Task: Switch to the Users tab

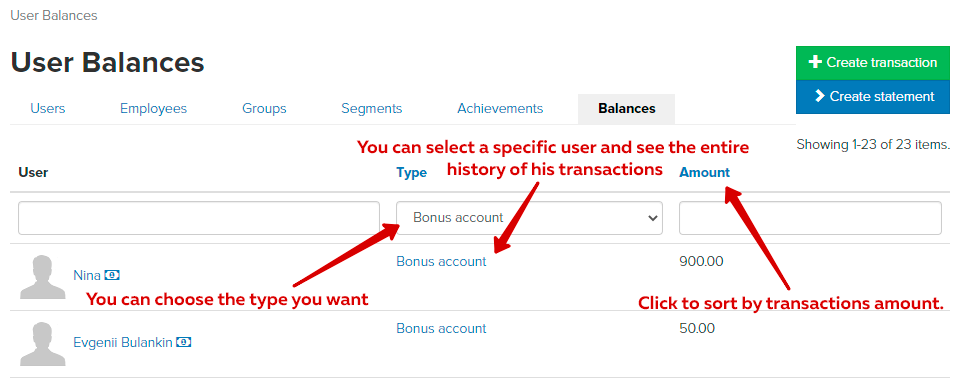Action: pyautogui.click(x=48, y=109)
